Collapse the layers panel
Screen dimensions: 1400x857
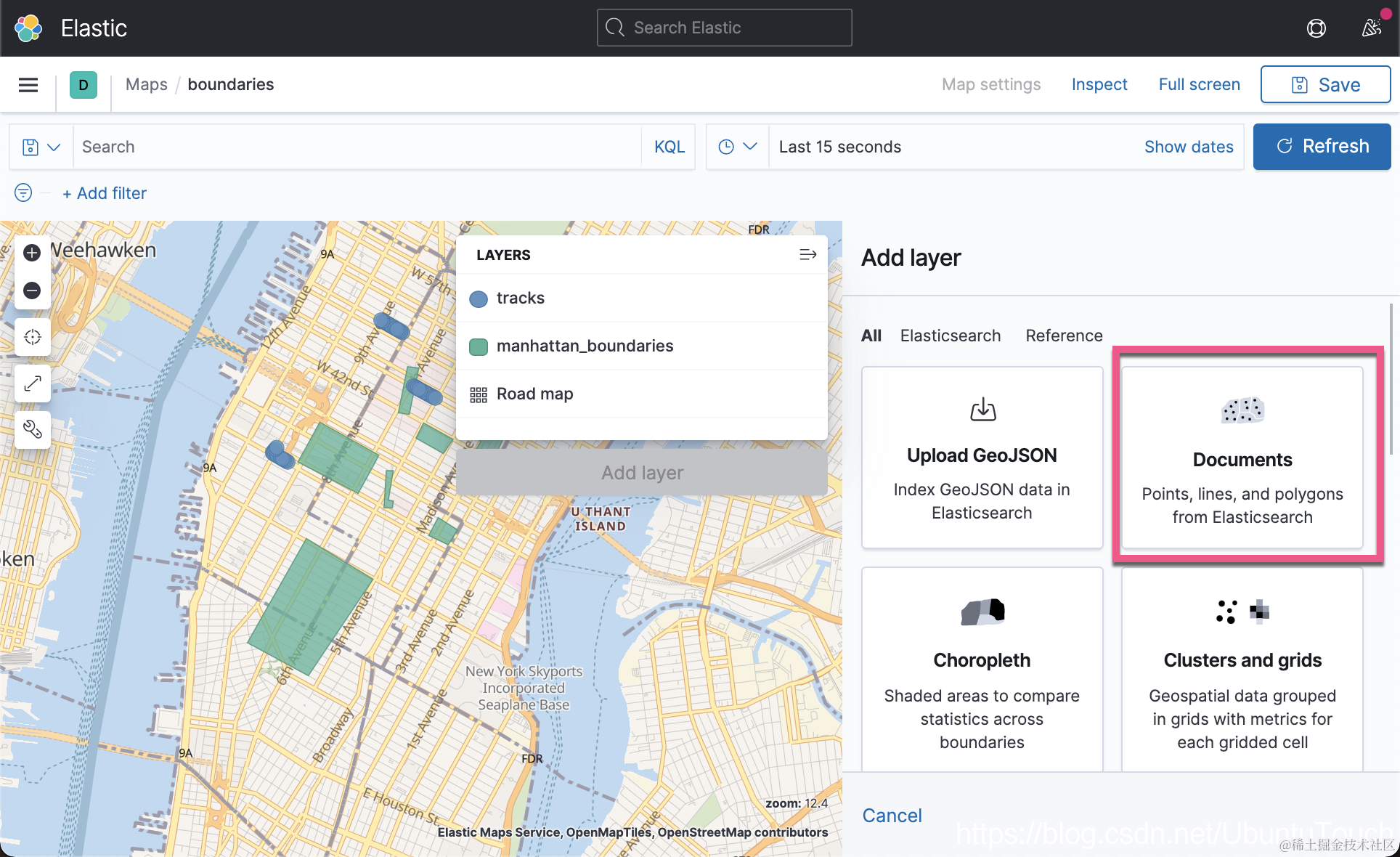click(x=807, y=255)
